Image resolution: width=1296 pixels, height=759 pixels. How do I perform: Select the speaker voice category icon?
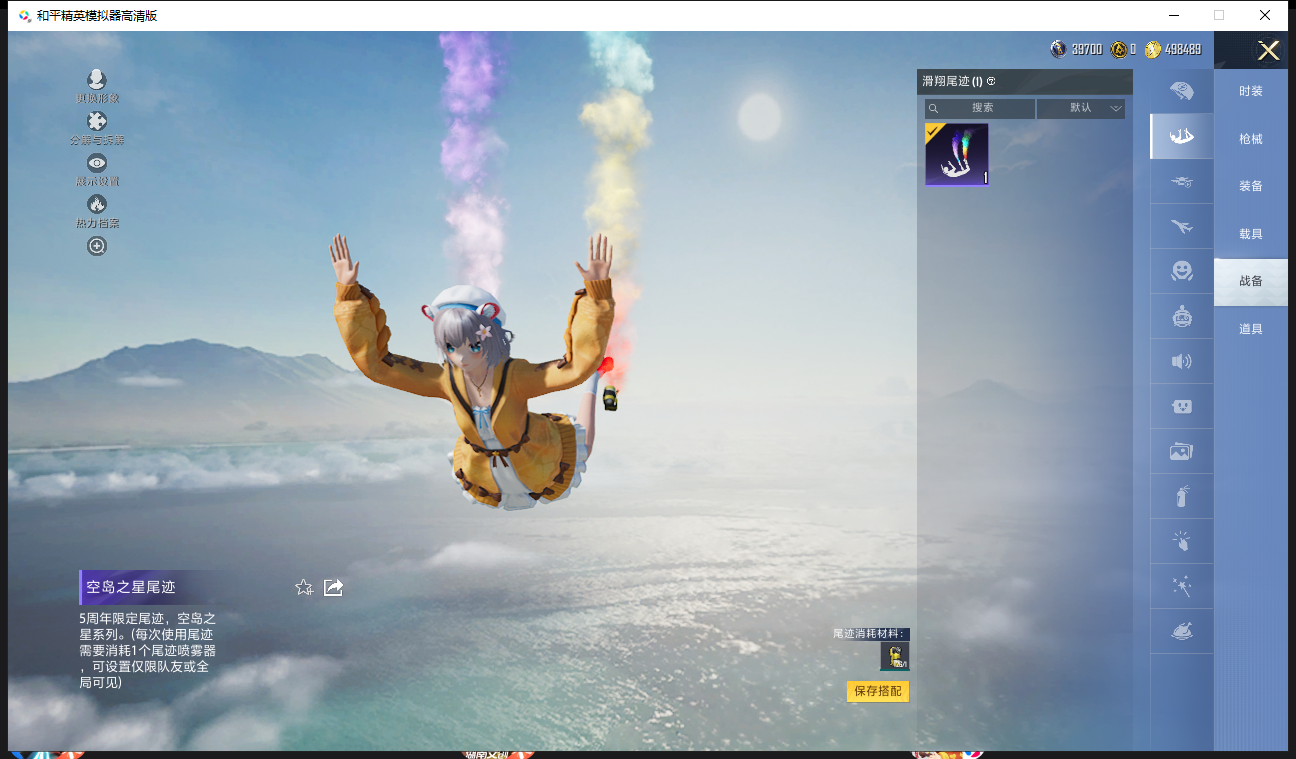1181,361
